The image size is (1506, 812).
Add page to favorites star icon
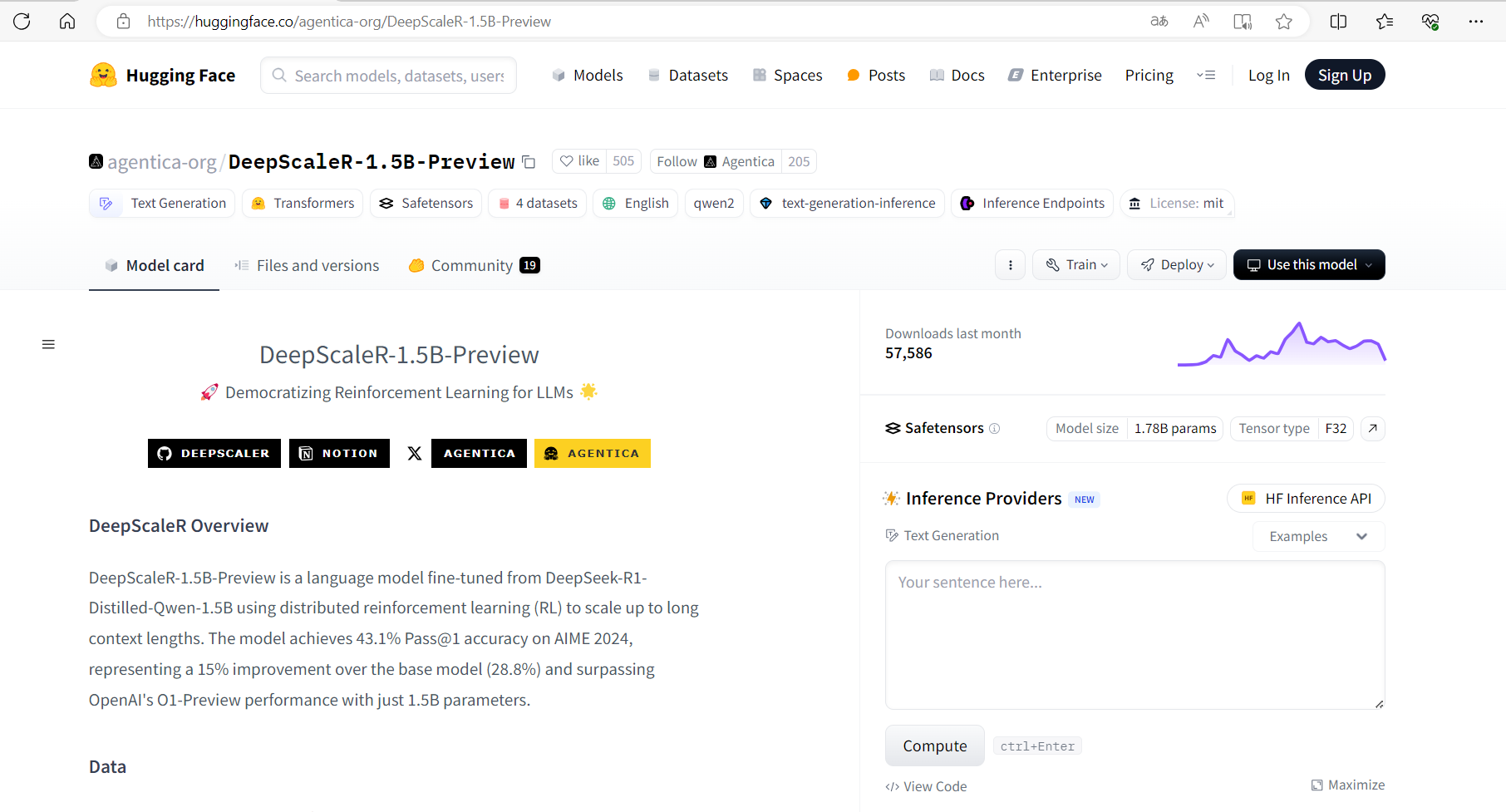(x=1284, y=22)
